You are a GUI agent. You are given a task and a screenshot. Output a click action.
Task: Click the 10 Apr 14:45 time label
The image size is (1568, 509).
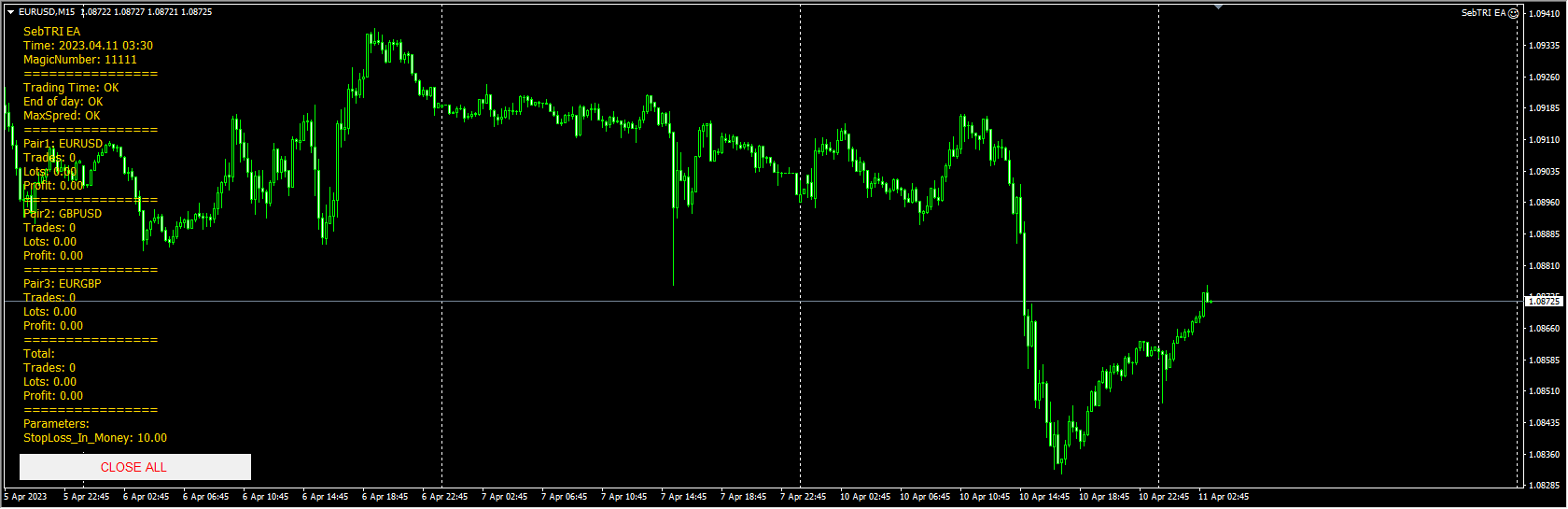1044,497
